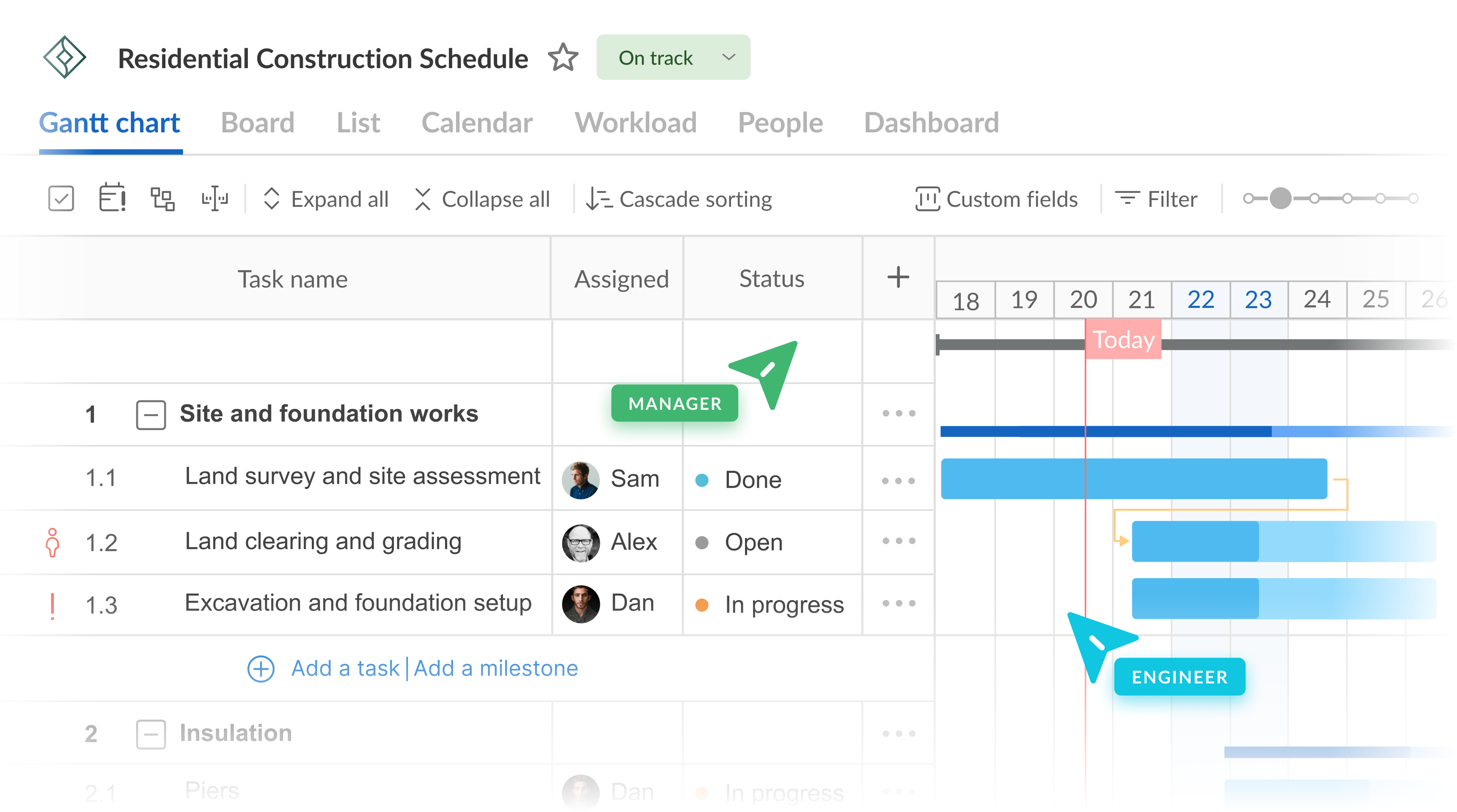
Task: Collapse the Site and foundation works group
Action: pos(151,414)
